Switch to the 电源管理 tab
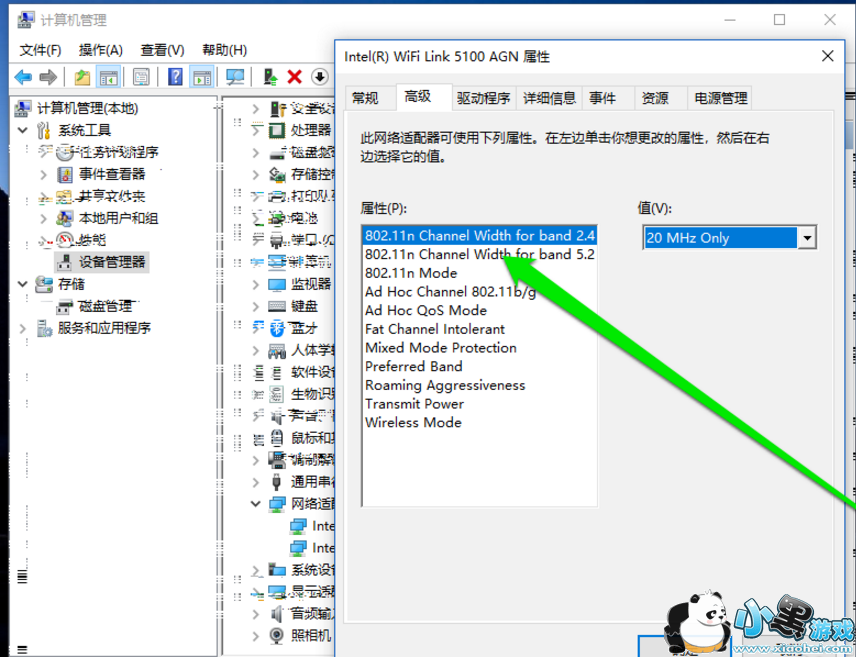This screenshot has height=657, width=856. point(721,98)
